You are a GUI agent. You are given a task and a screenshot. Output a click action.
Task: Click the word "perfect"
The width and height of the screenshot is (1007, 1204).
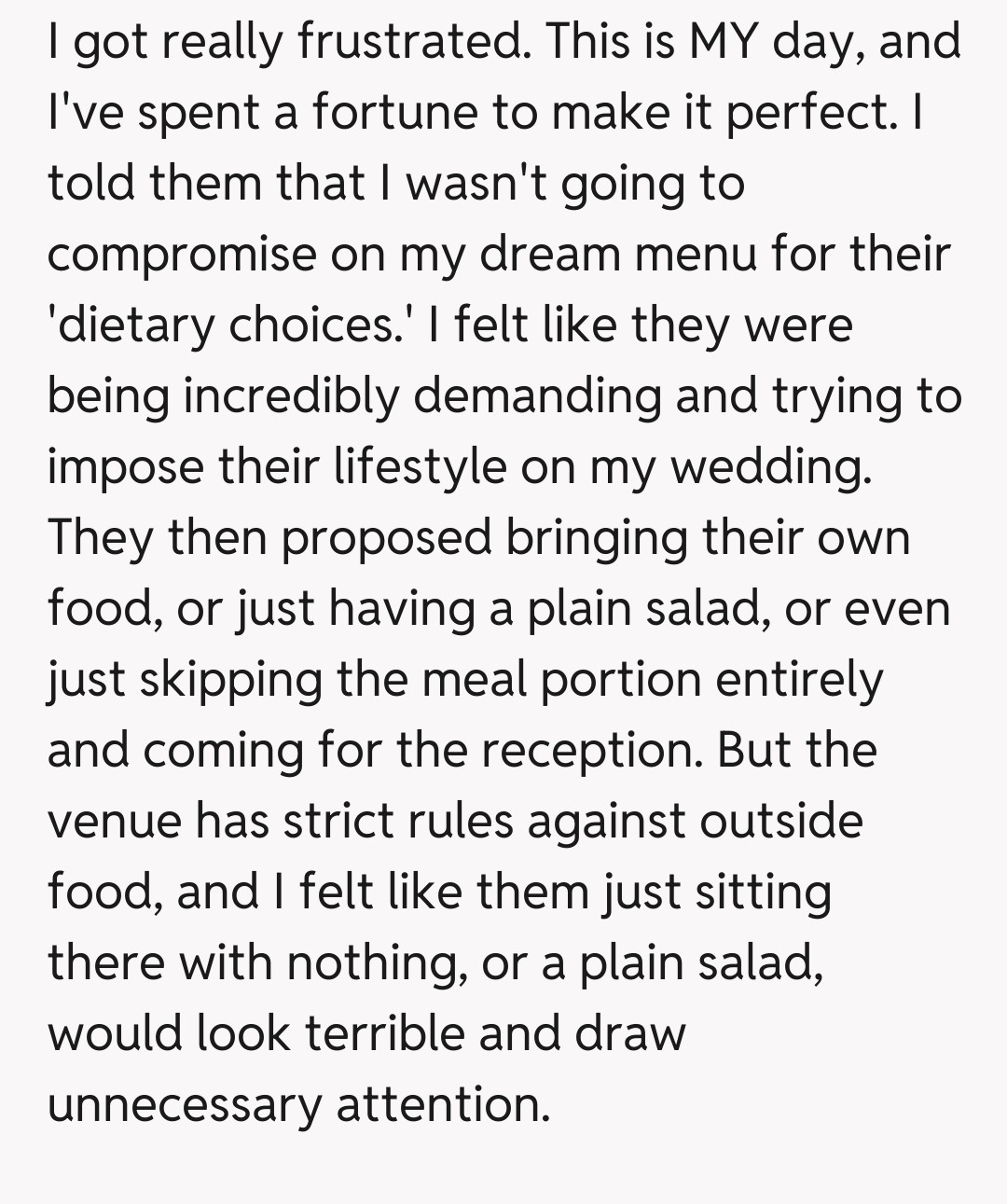[x=809, y=113]
